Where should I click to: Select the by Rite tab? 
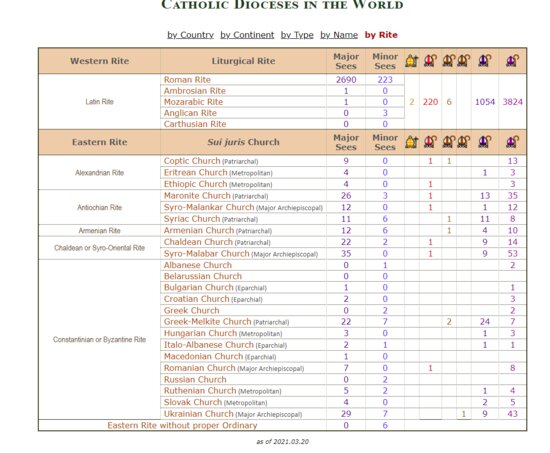point(381,35)
